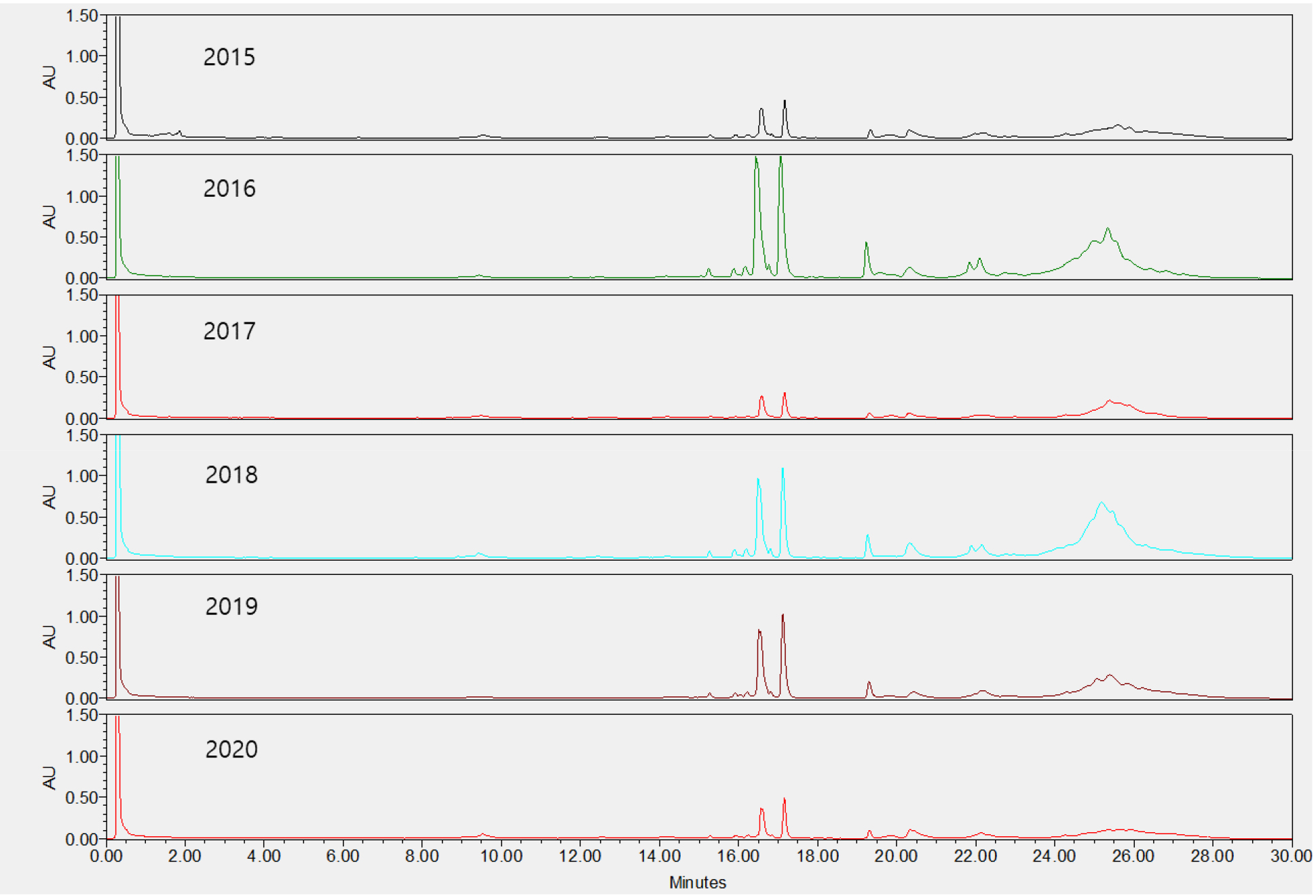The width and height of the screenshot is (1316, 896).
Task: Click the 2015 chromatogram label
Action: (229, 57)
